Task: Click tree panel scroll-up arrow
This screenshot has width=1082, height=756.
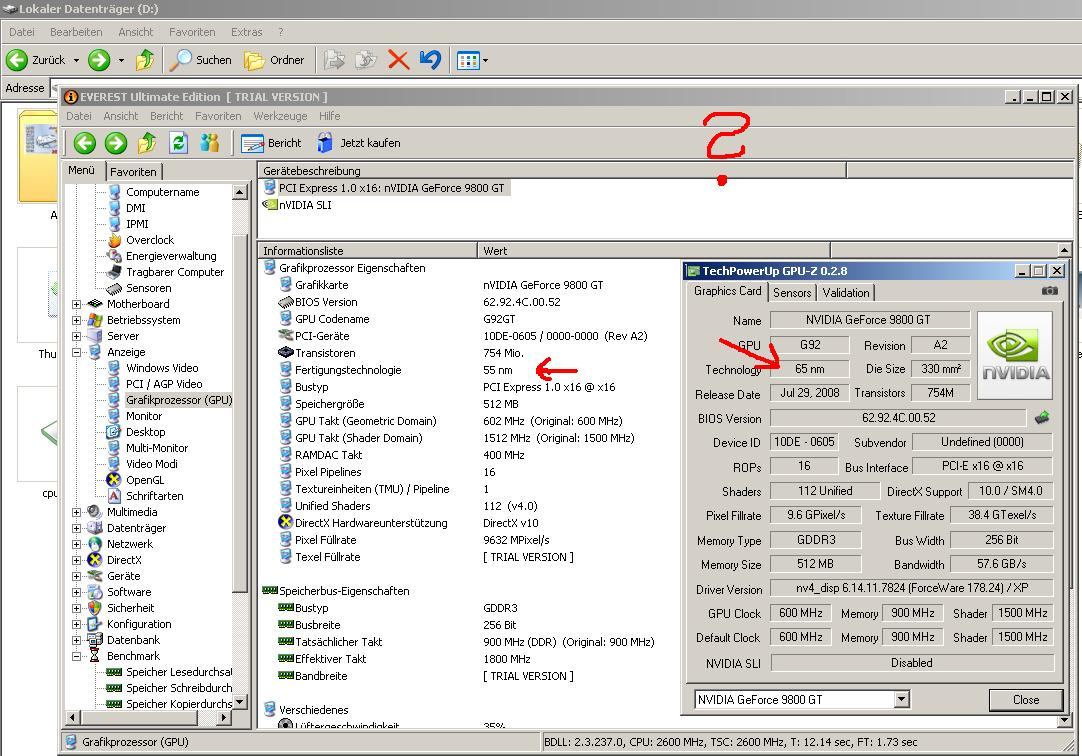Action: 239,192
